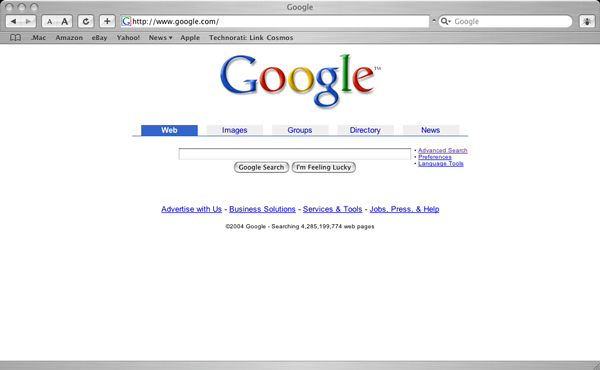This screenshot has height=370, width=600.
Task: Click the Google Search button
Action: (x=261, y=167)
